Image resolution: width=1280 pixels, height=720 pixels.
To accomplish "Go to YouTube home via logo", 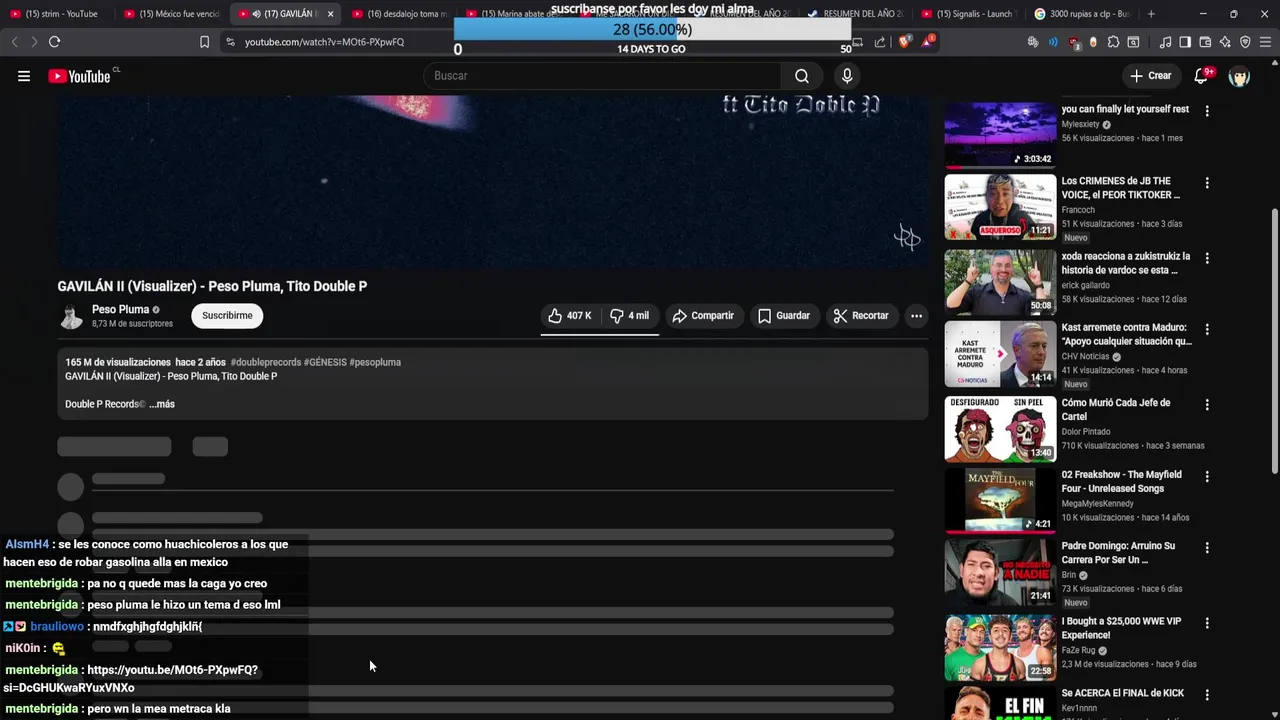I will click(x=79, y=76).
